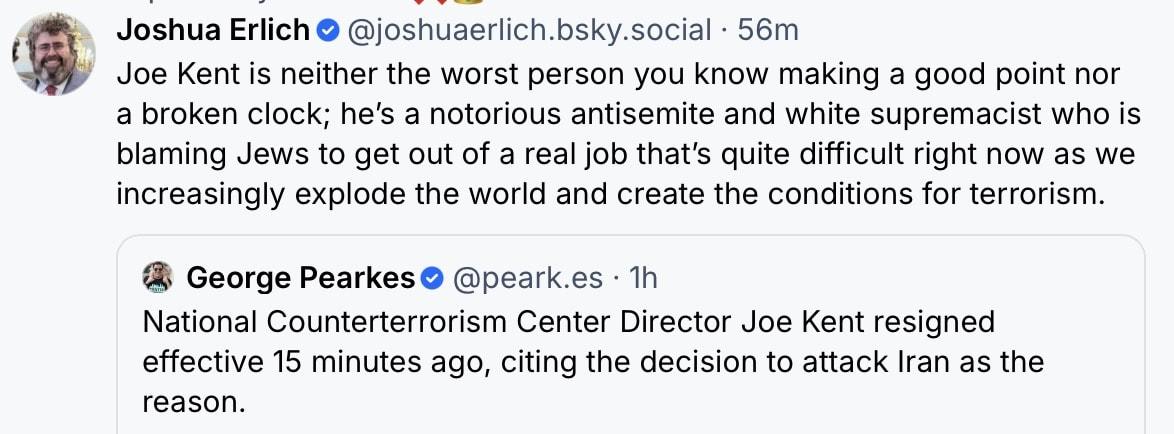The height and width of the screenshot is (434, 1174).
Task: Open George Pearkes' profile via display name
Action: click(300, 277)
